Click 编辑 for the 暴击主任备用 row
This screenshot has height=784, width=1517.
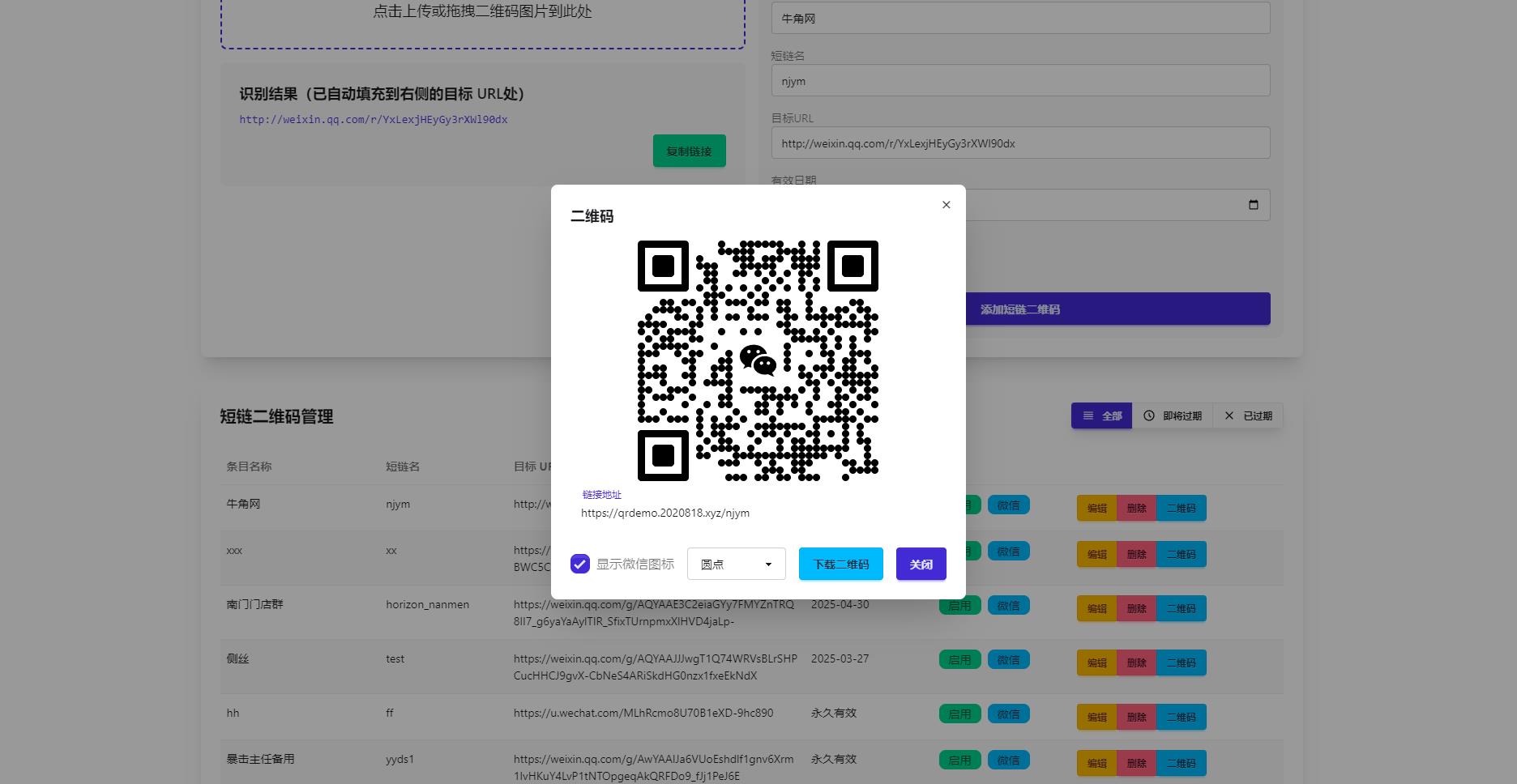pos(1096,763)
